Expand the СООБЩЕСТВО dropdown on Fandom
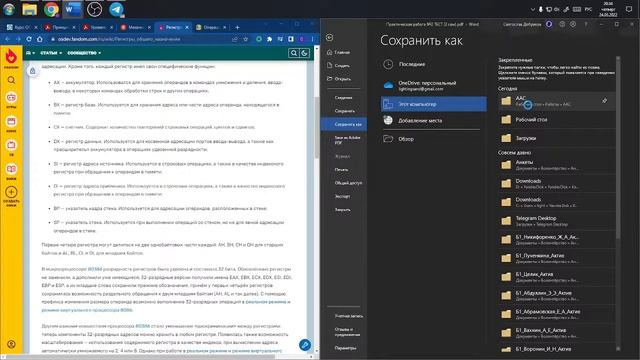The width and height of the screenshot is (640, 360). coord(84,53)
